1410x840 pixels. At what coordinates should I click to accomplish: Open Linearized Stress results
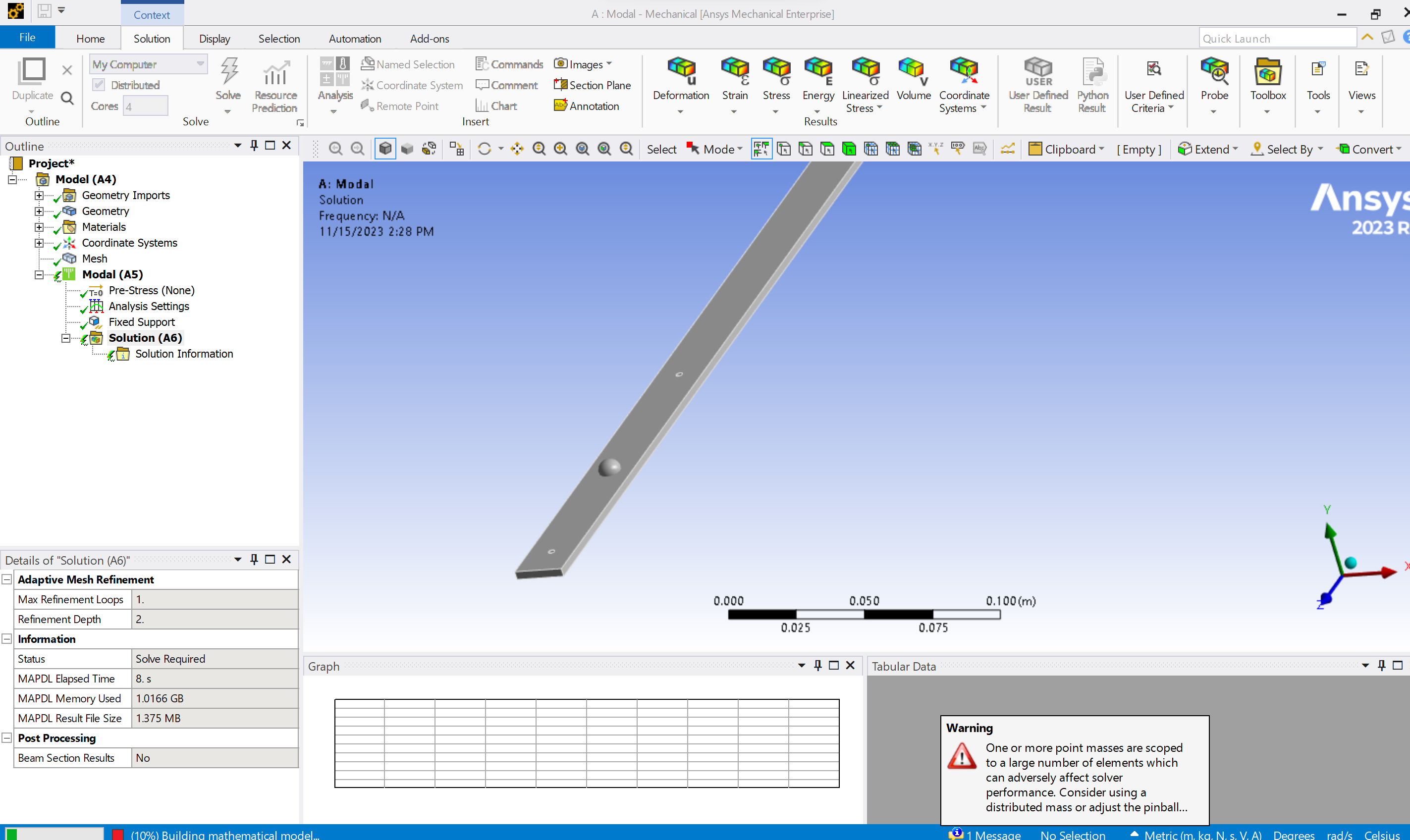point(865,85)
